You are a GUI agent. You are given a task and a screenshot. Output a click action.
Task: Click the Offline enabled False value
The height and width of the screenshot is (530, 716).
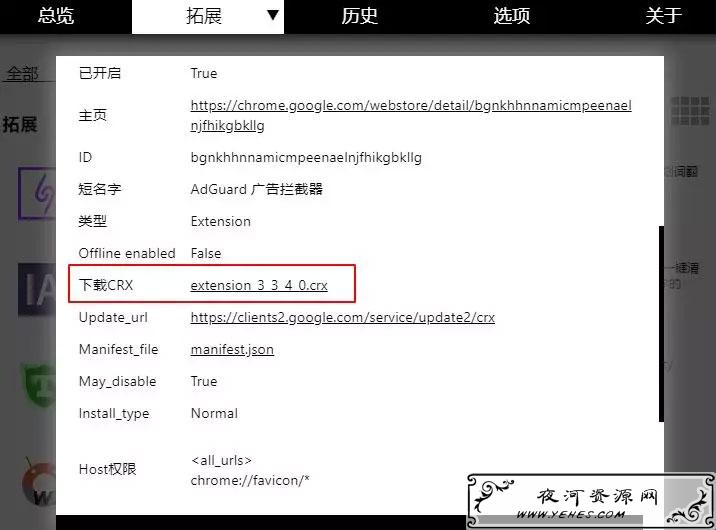206,253
